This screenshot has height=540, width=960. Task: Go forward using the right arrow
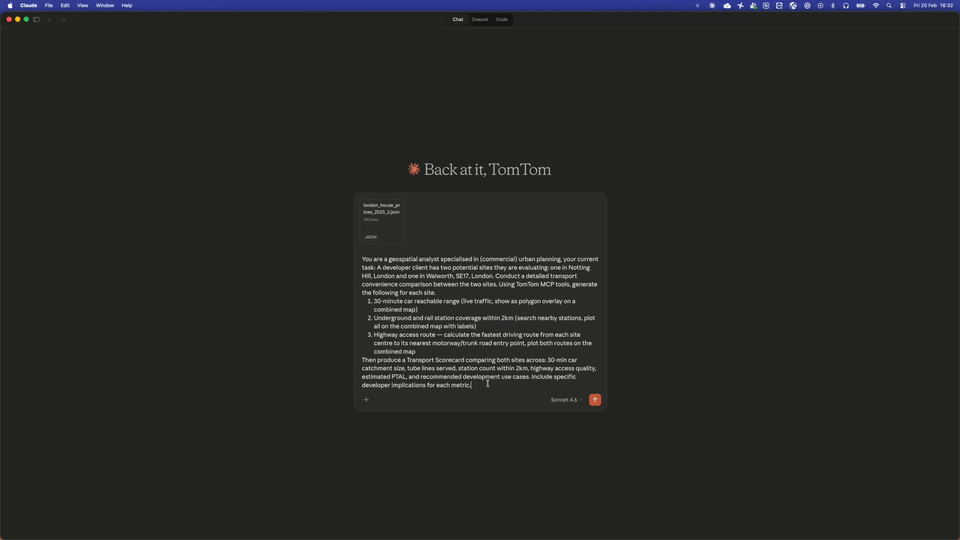pos(62,19)
